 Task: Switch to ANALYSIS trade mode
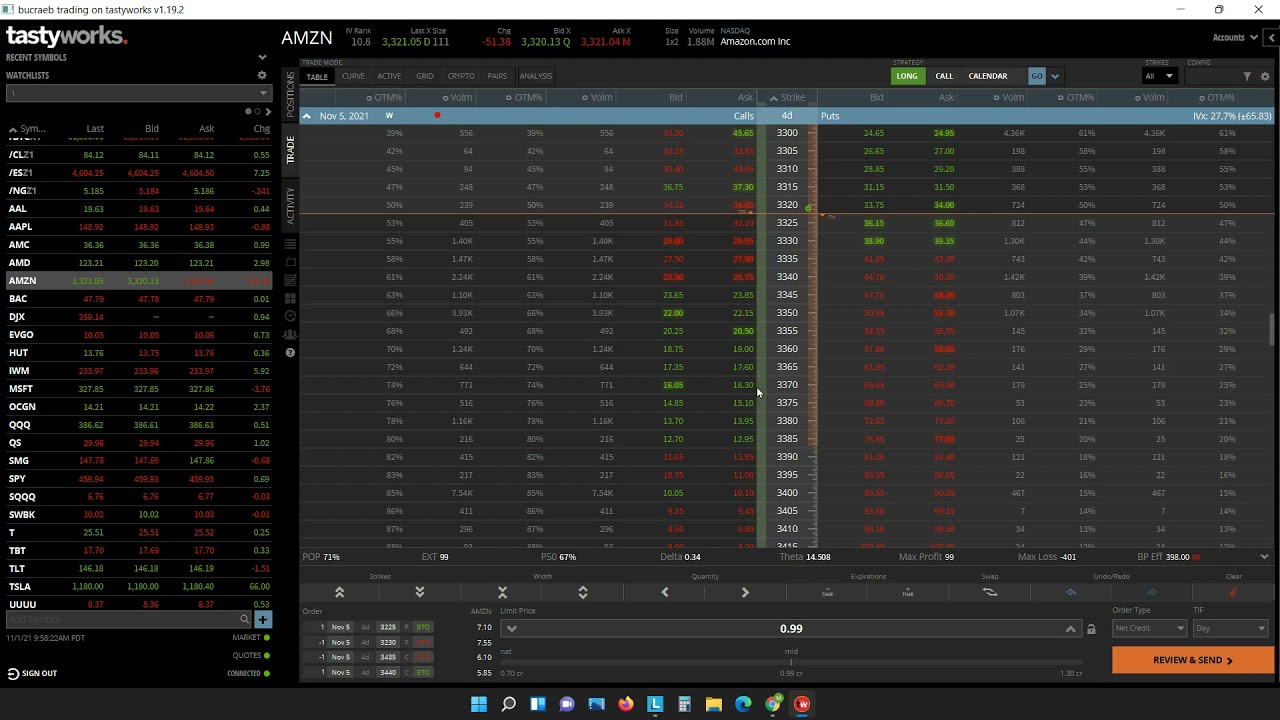pos(536,76)
